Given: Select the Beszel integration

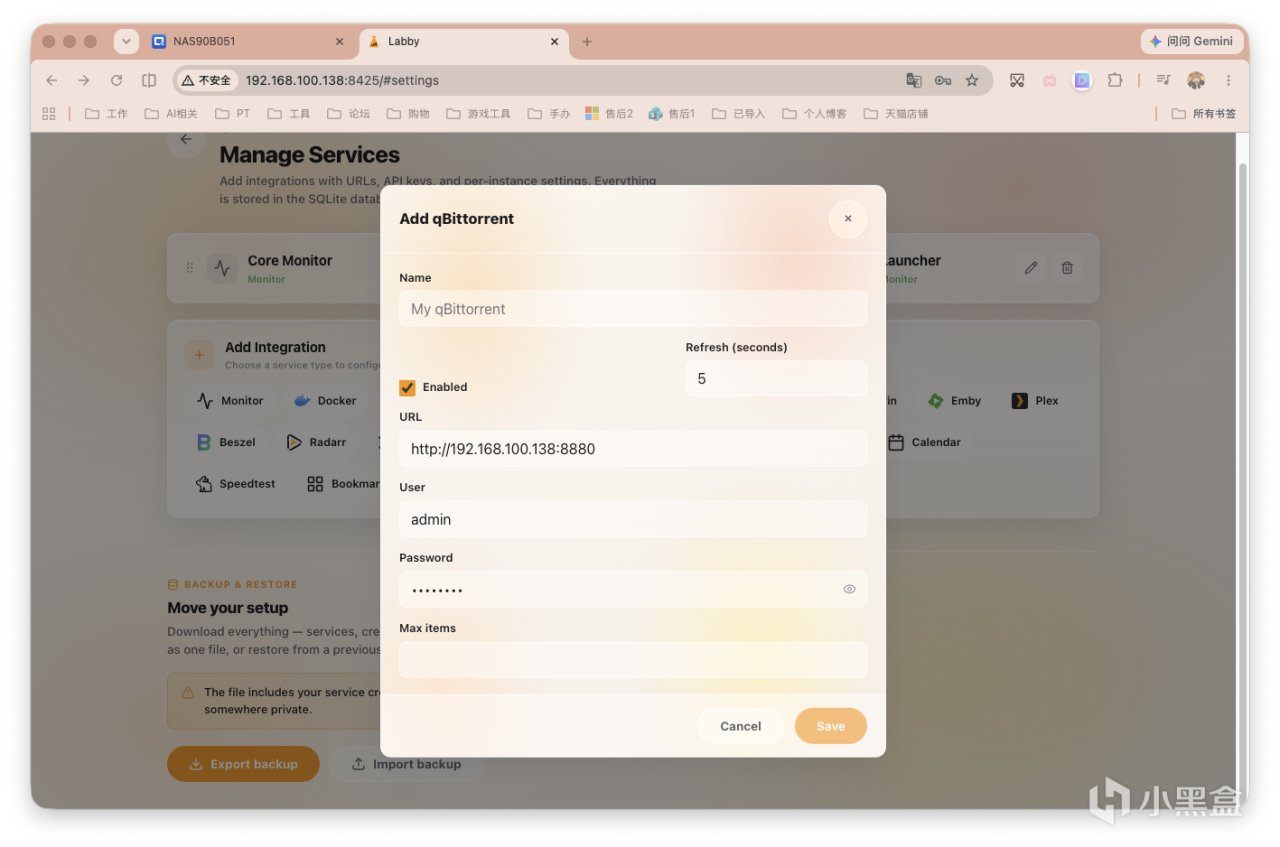Looking at the screenshot, I should (x=226, y=442).
